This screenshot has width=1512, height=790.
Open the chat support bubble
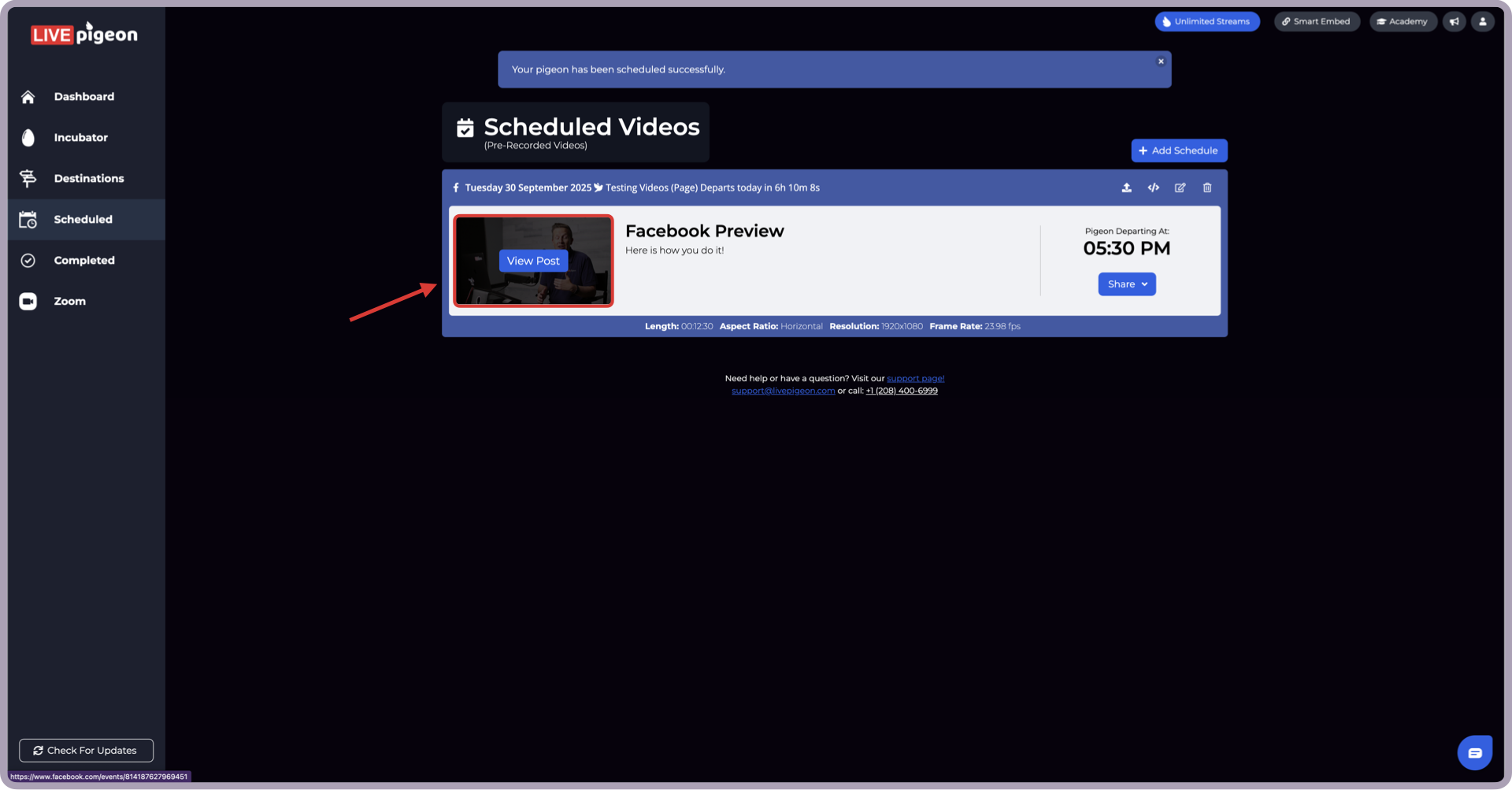pos(1475,753)
